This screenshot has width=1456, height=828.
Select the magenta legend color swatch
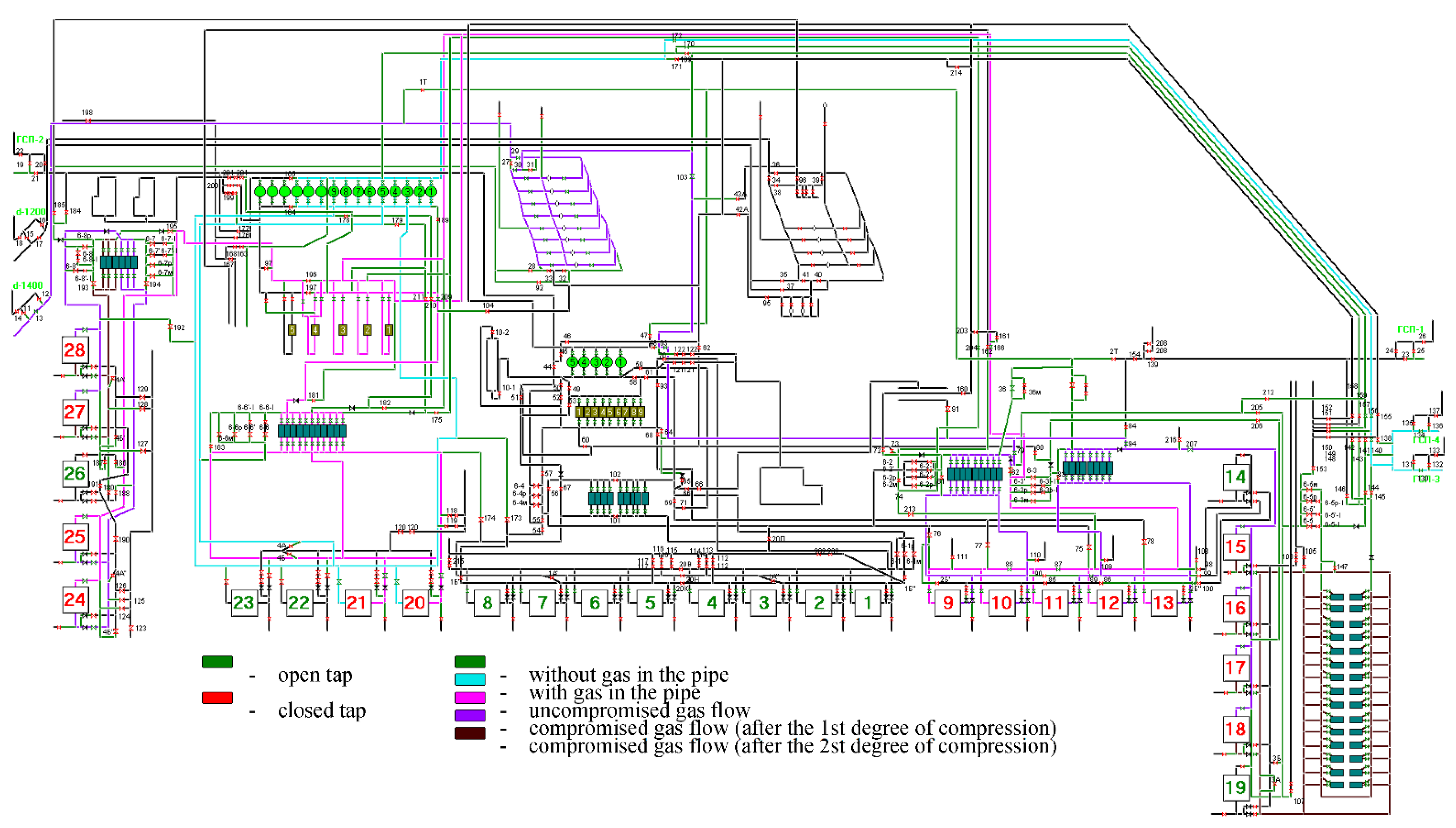470,697
